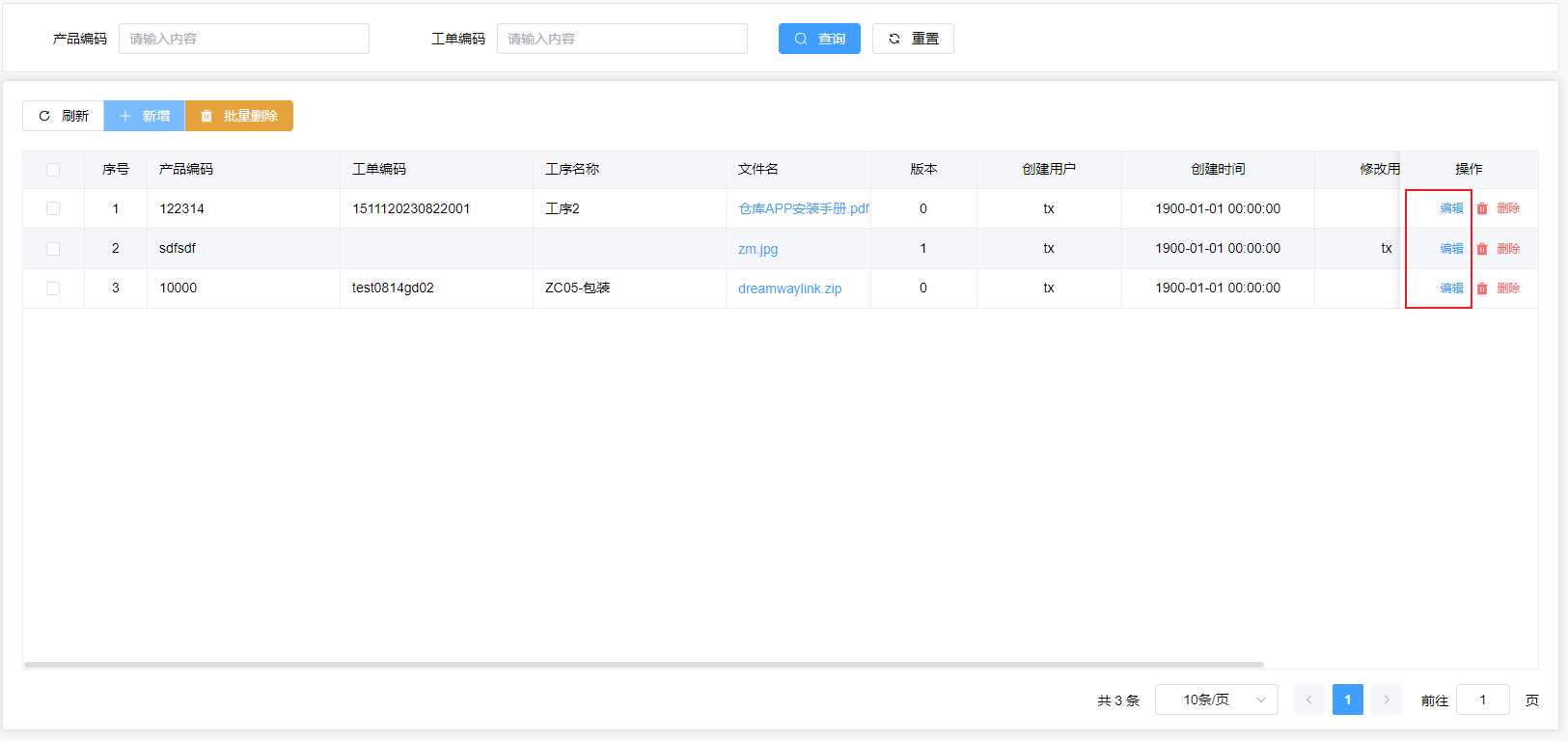Open the 仓库APP安装手册.pdf file link

(803, 208)
